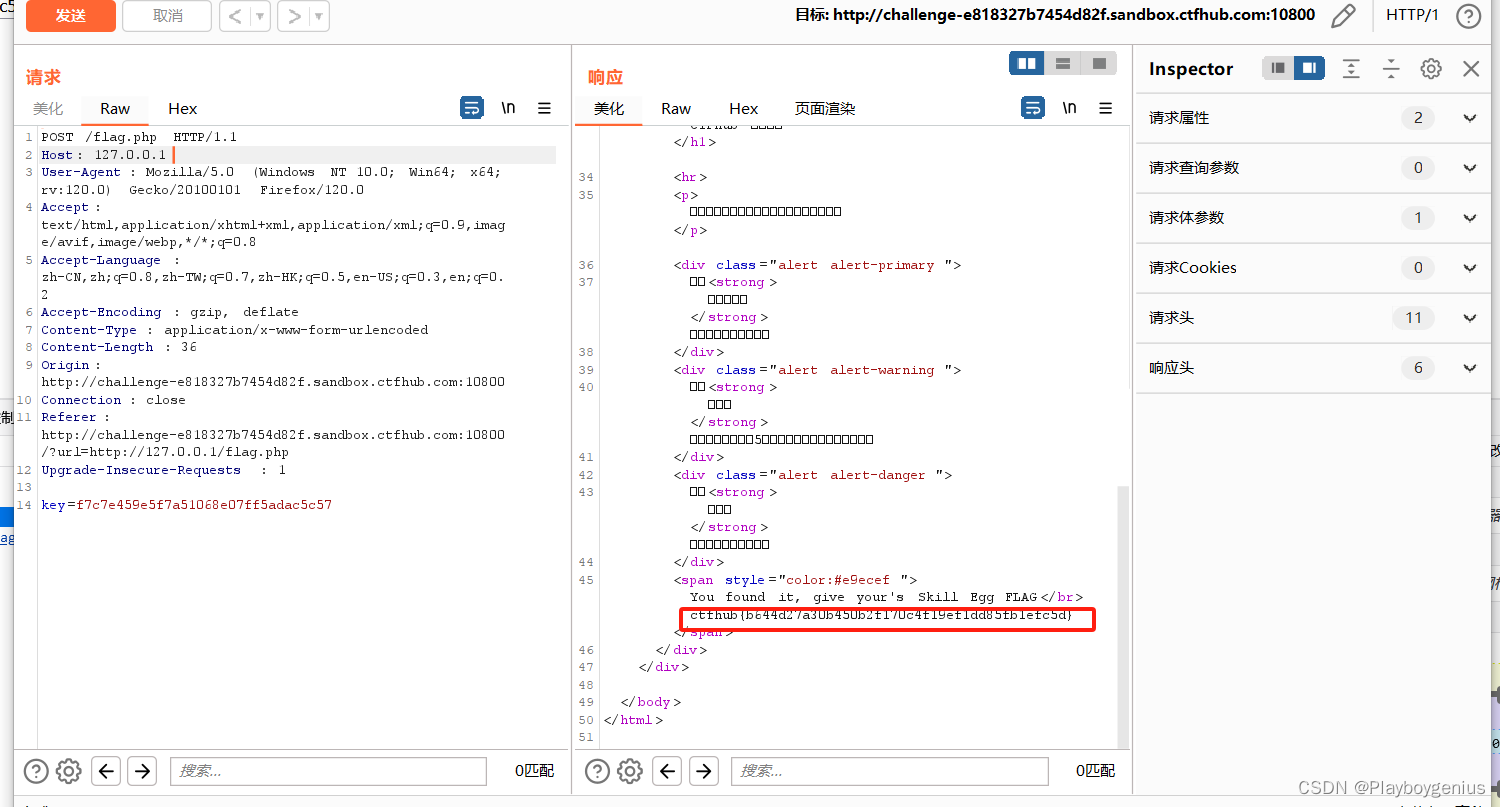Choose combined single-pane layout icon
Viewport: 1500px width, 807px height.
pos(1099,64)
